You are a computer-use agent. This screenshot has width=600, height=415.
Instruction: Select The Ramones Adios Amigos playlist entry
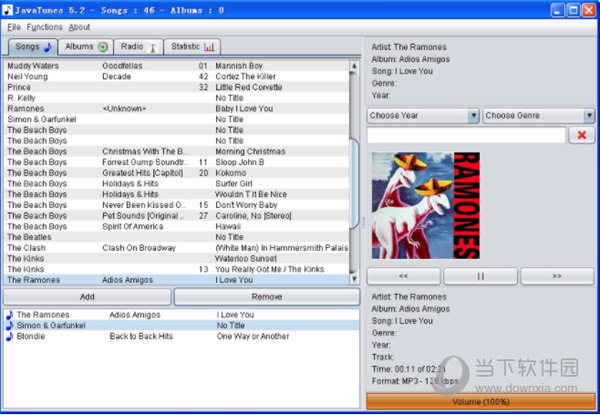(181, 315)
